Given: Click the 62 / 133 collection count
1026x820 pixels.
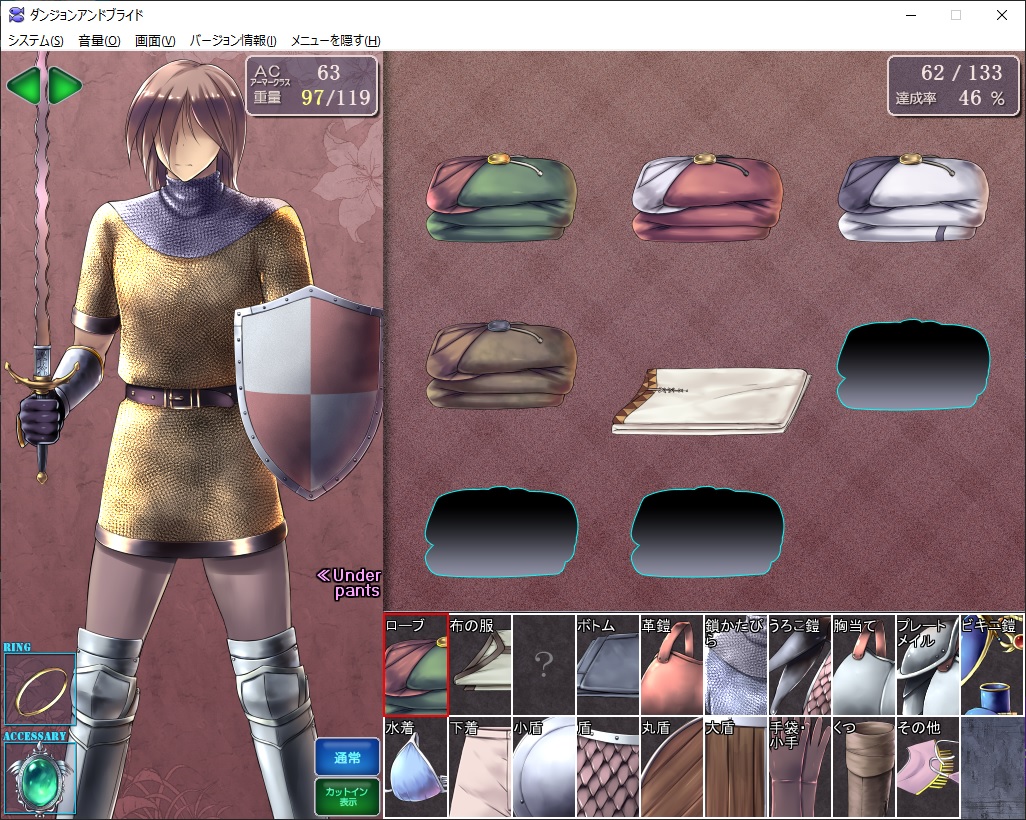Looking at the screenshot, I should point(961,73).
